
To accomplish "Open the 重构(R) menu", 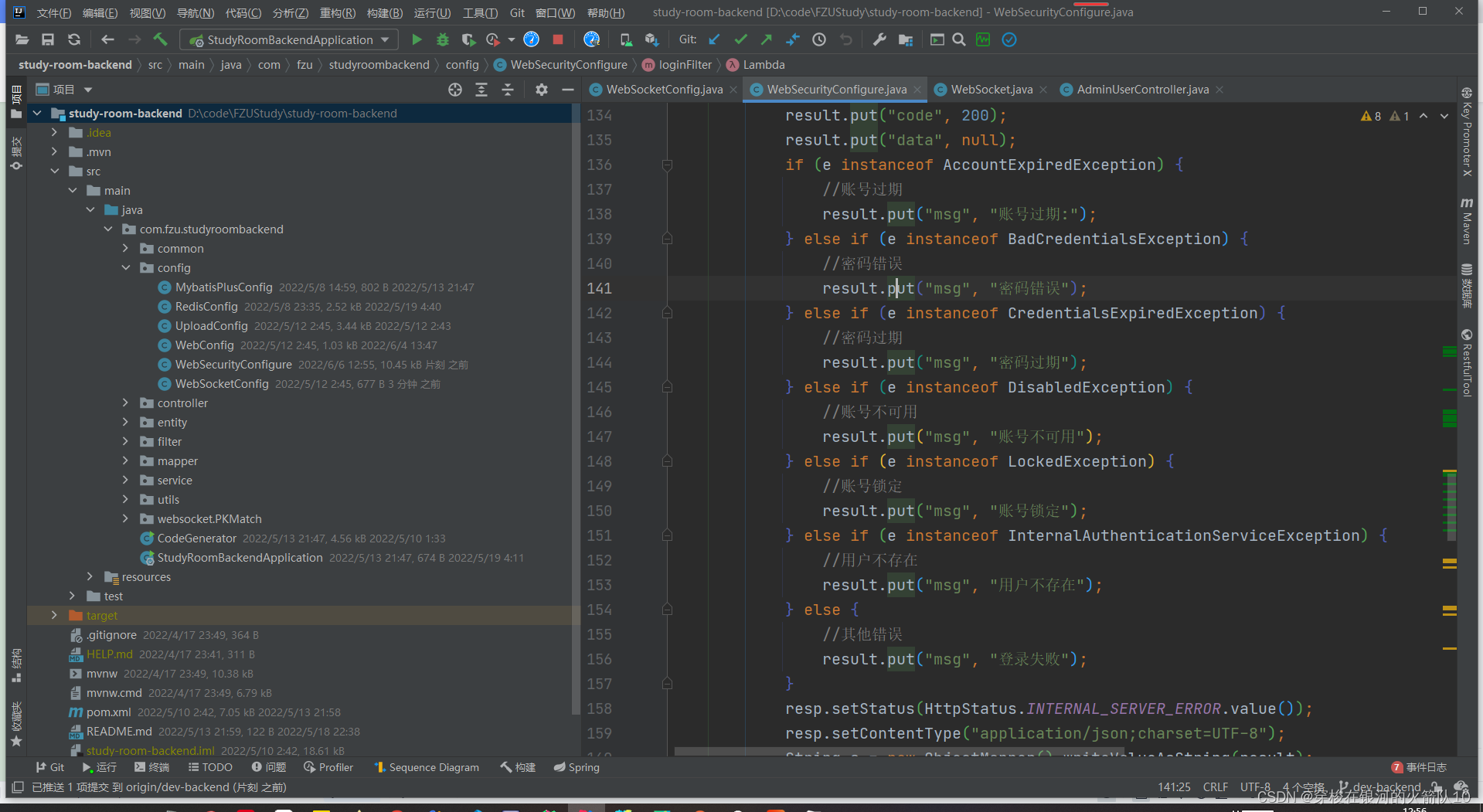I will (x=338, y=12).
